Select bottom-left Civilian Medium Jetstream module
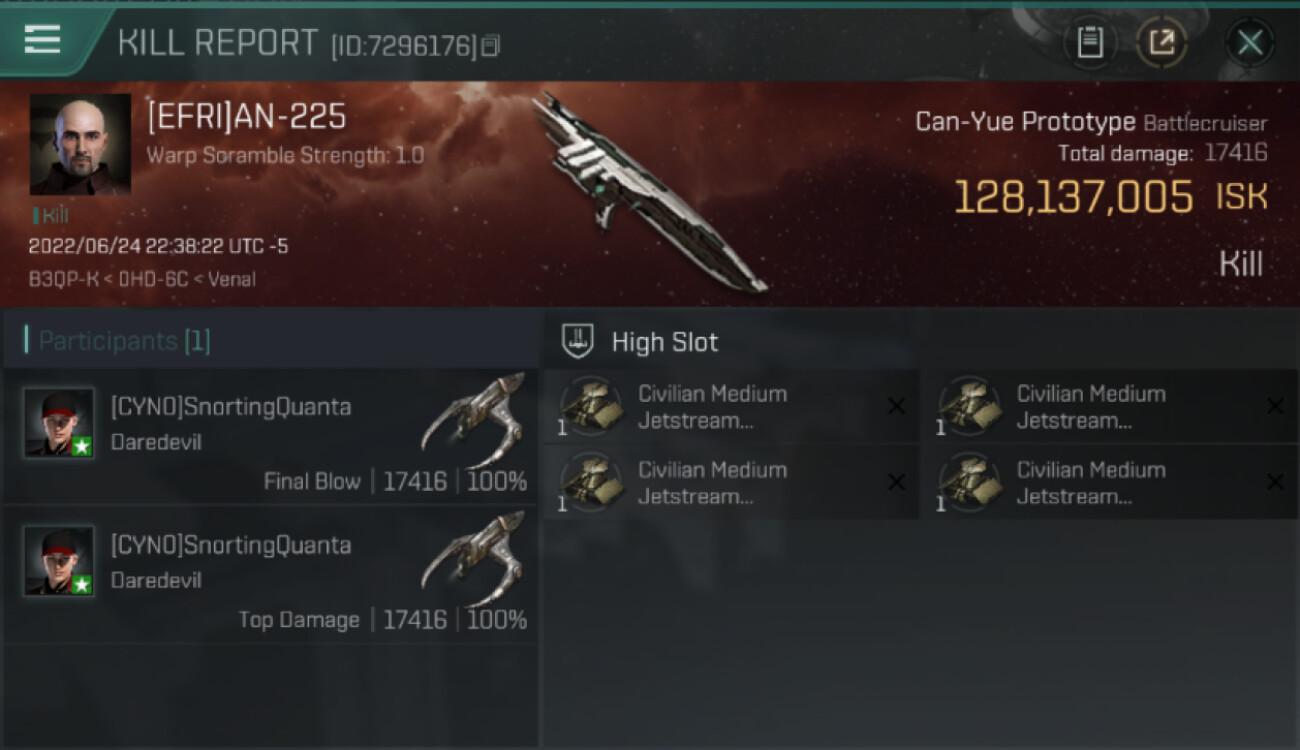 coord(731,483)
